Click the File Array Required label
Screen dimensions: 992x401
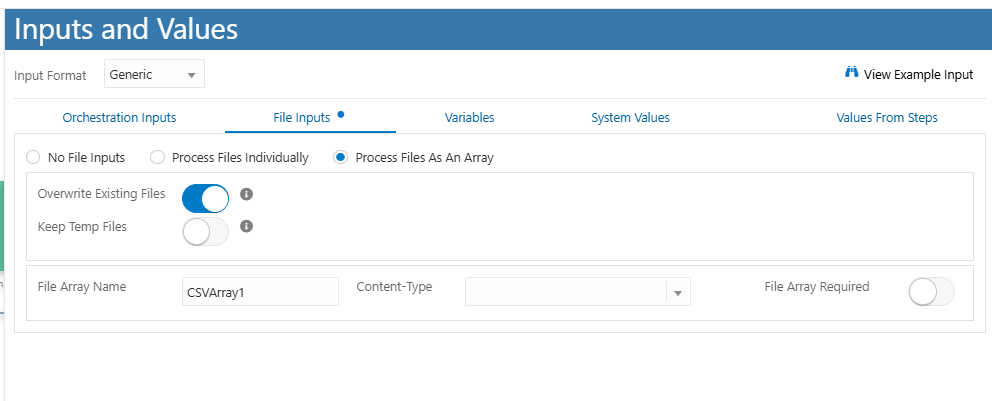click(x=817, y=287)
